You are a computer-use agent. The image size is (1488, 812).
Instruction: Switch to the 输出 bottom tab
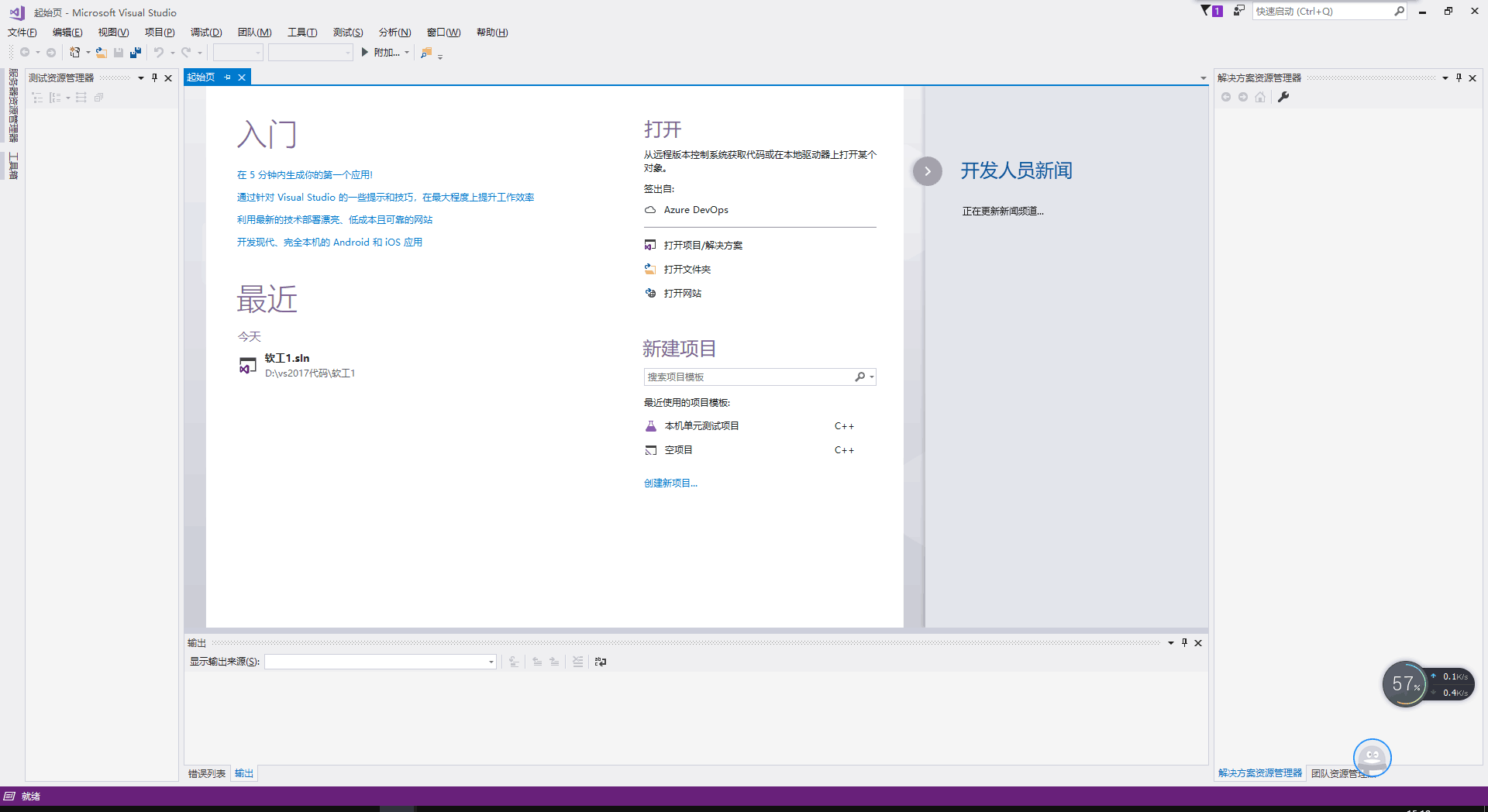click(x=244, y=773)
